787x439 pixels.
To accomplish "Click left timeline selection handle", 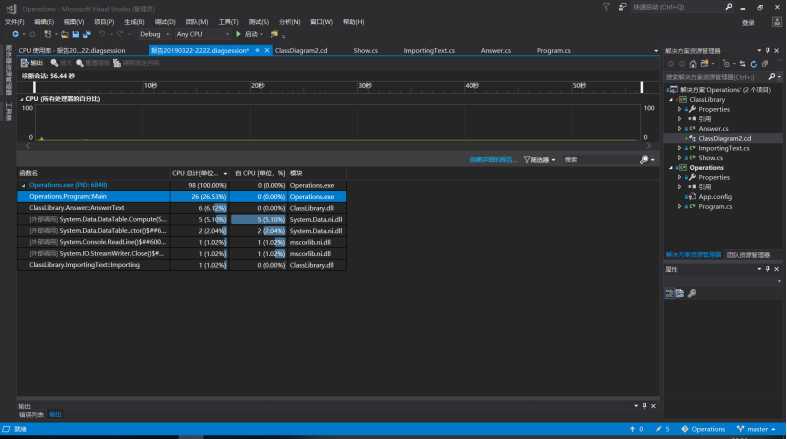I will click(x=34, y=86).
